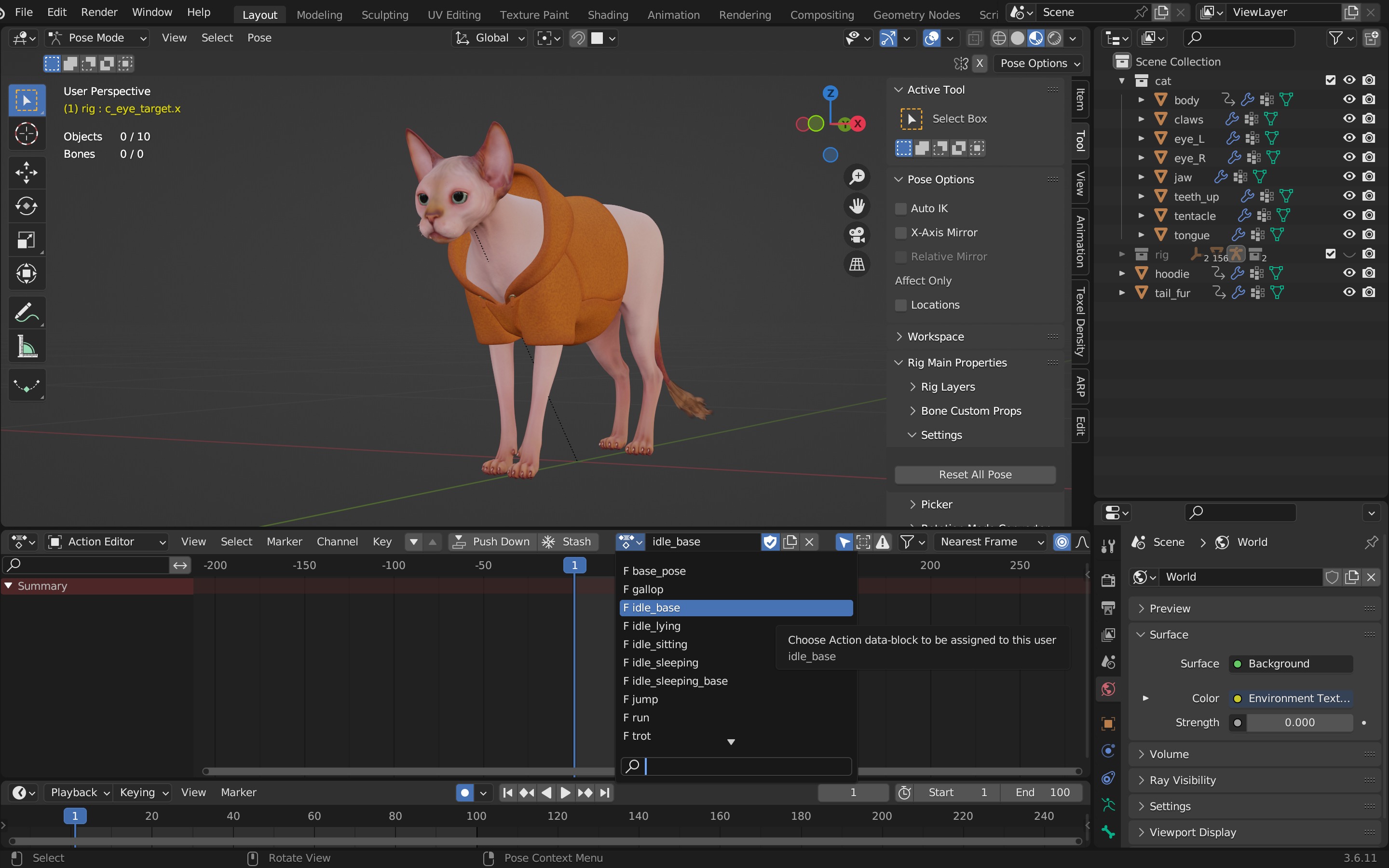Viewport: 1389px width, 868px height.
Task: Switch to the Sculpting workspace tab
Action: [x=384, y=15]
